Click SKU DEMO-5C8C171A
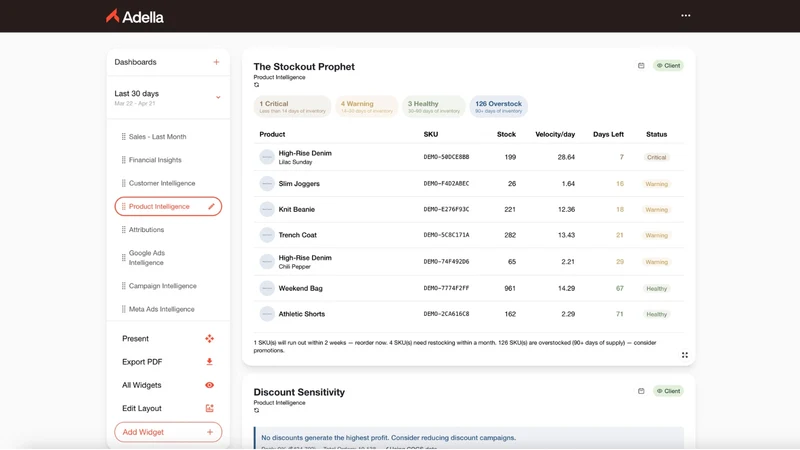Image resolution: width=800 pixels, height=450 pixels. pos(446,235)
